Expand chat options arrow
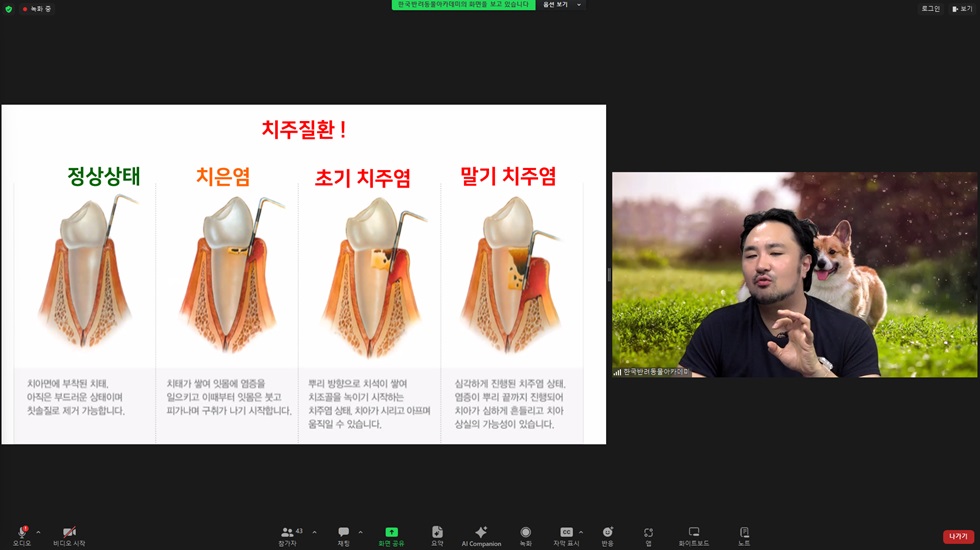Image resolution: width=980 pixels, height=550 pixels. point(361,532)
